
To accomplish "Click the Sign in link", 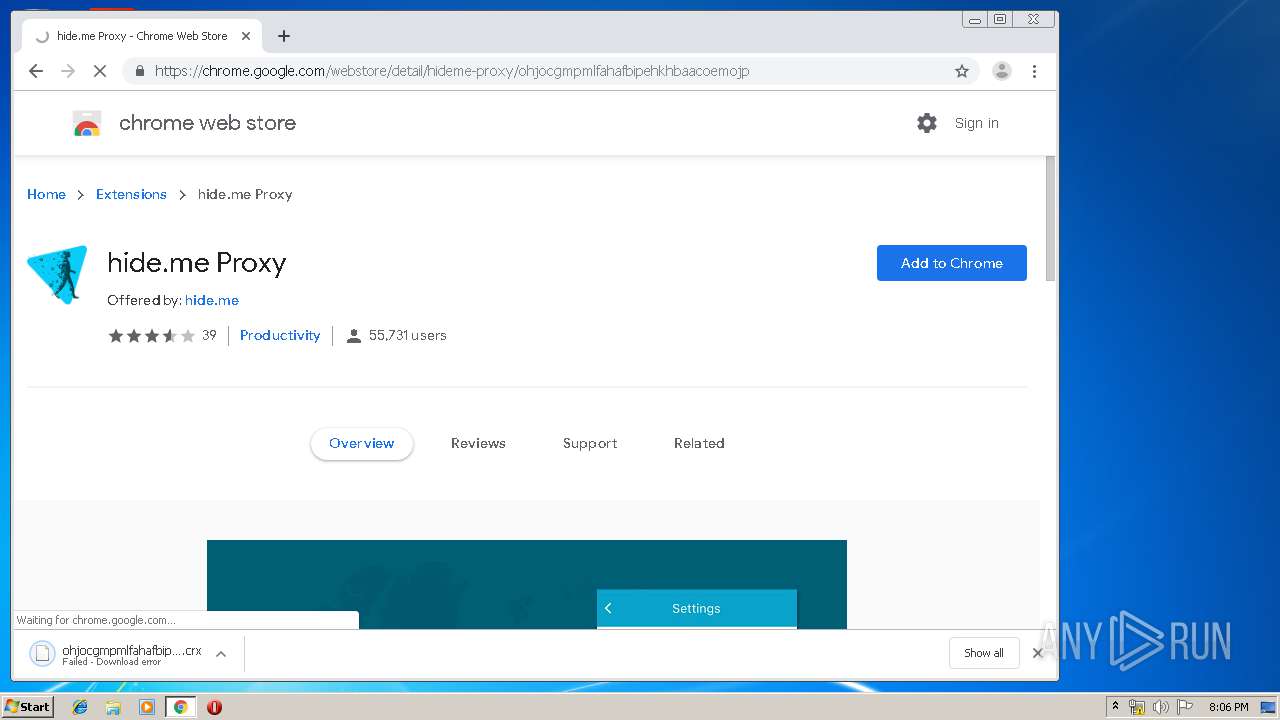I will click(977, 123).
